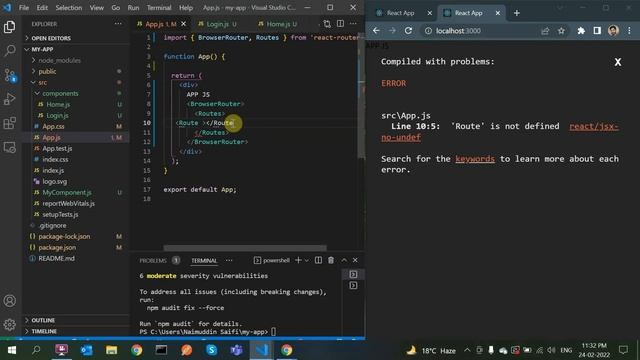Viewport: 640px width, 360px height.
Task: Switch to the Home.js editor tab
Action: pyautogui.click(x=278, y=24)
